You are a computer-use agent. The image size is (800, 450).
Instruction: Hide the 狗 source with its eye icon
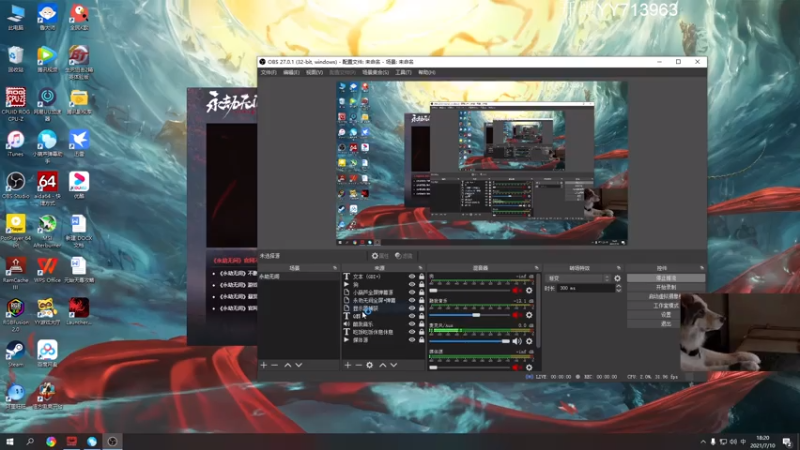pos(412,284)
